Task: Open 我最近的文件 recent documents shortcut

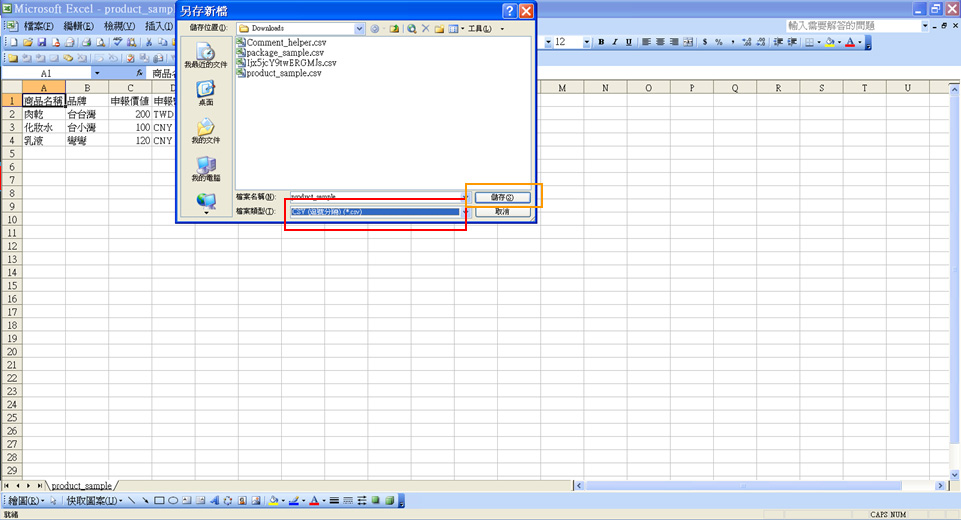Action: coord(206,55)
